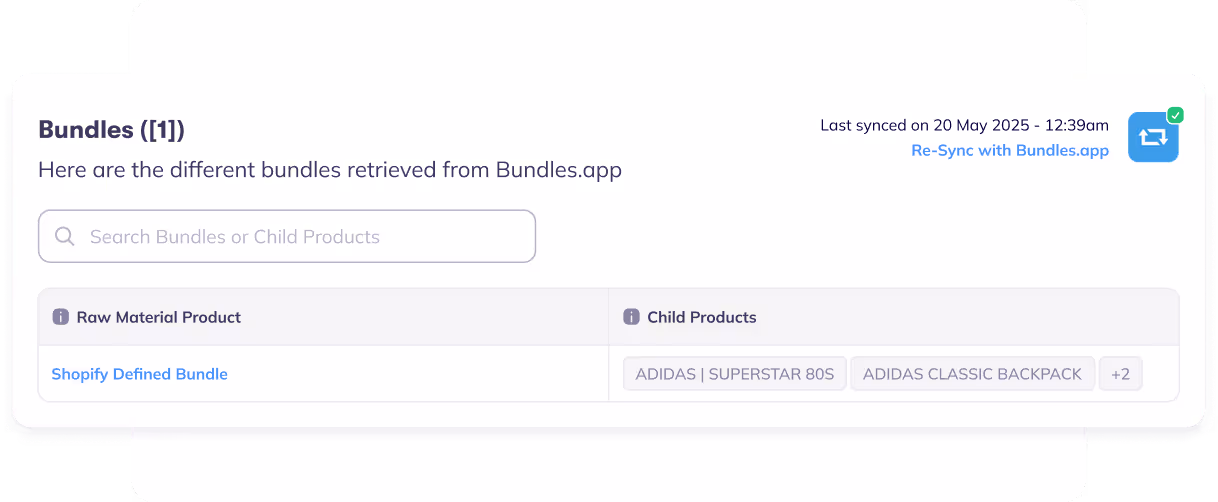Screen dimensions: 1218x502
Task: Click the blue sync arrows button
Action: pos(1152,138)
